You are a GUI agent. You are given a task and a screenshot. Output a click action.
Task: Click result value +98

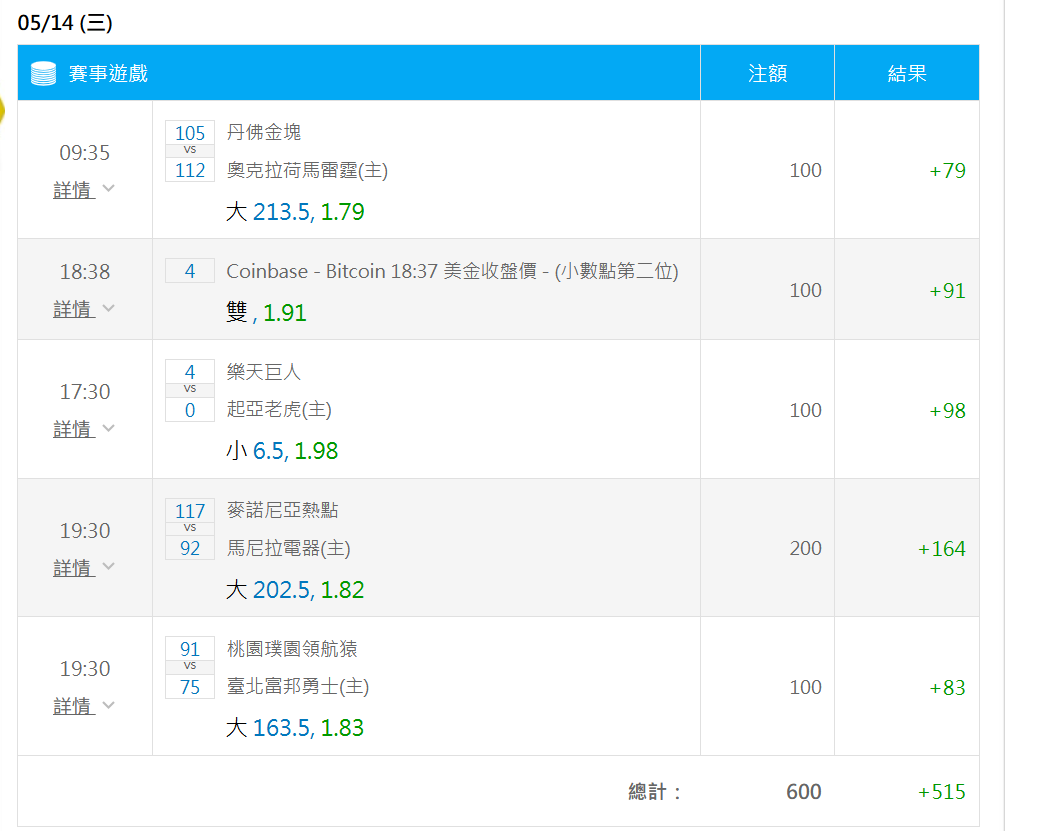947,411
